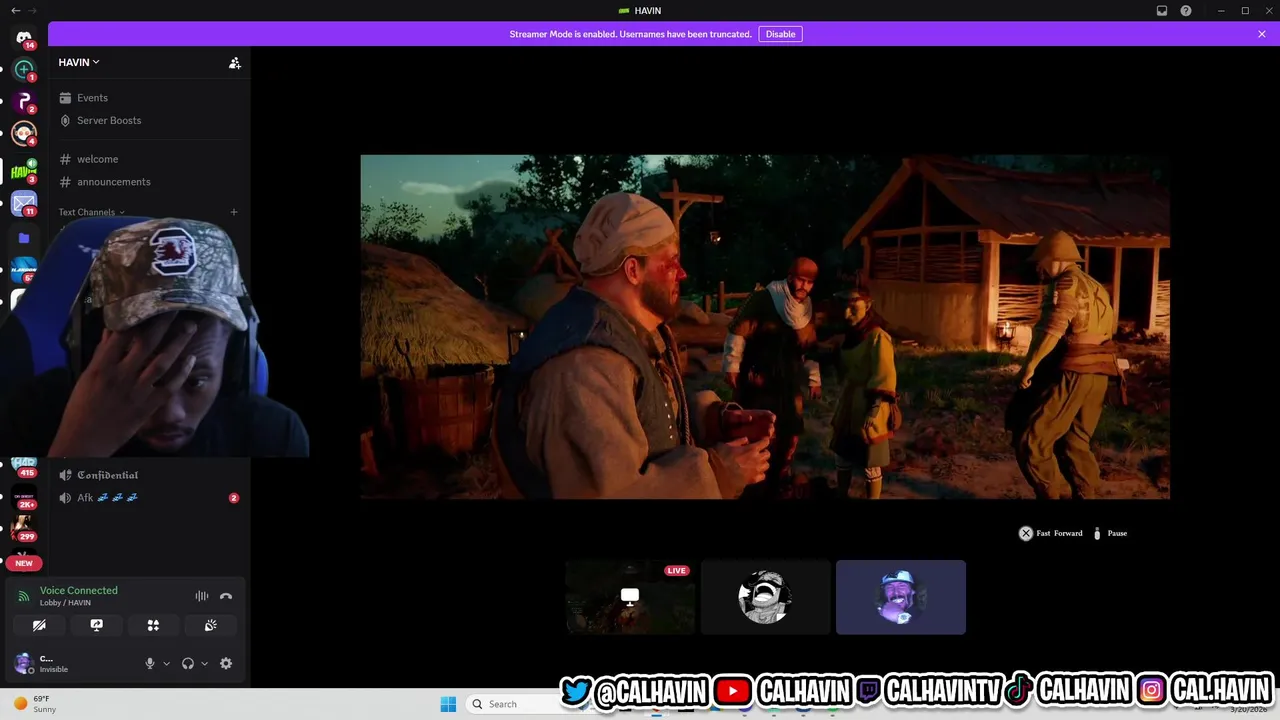This screenshot has height=720, width=1280.
Task: Open the soundboard
Action: [x=211, y=625]
